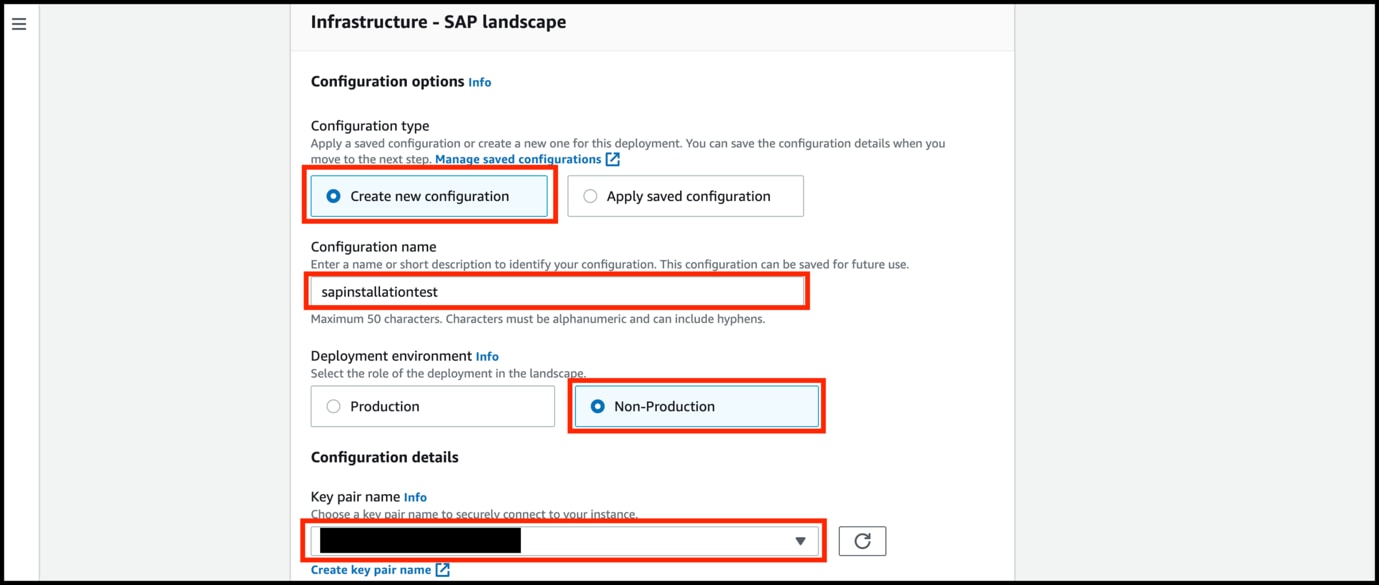
Task: Click the Apply saved configuration card
Action: coord(685,195)
